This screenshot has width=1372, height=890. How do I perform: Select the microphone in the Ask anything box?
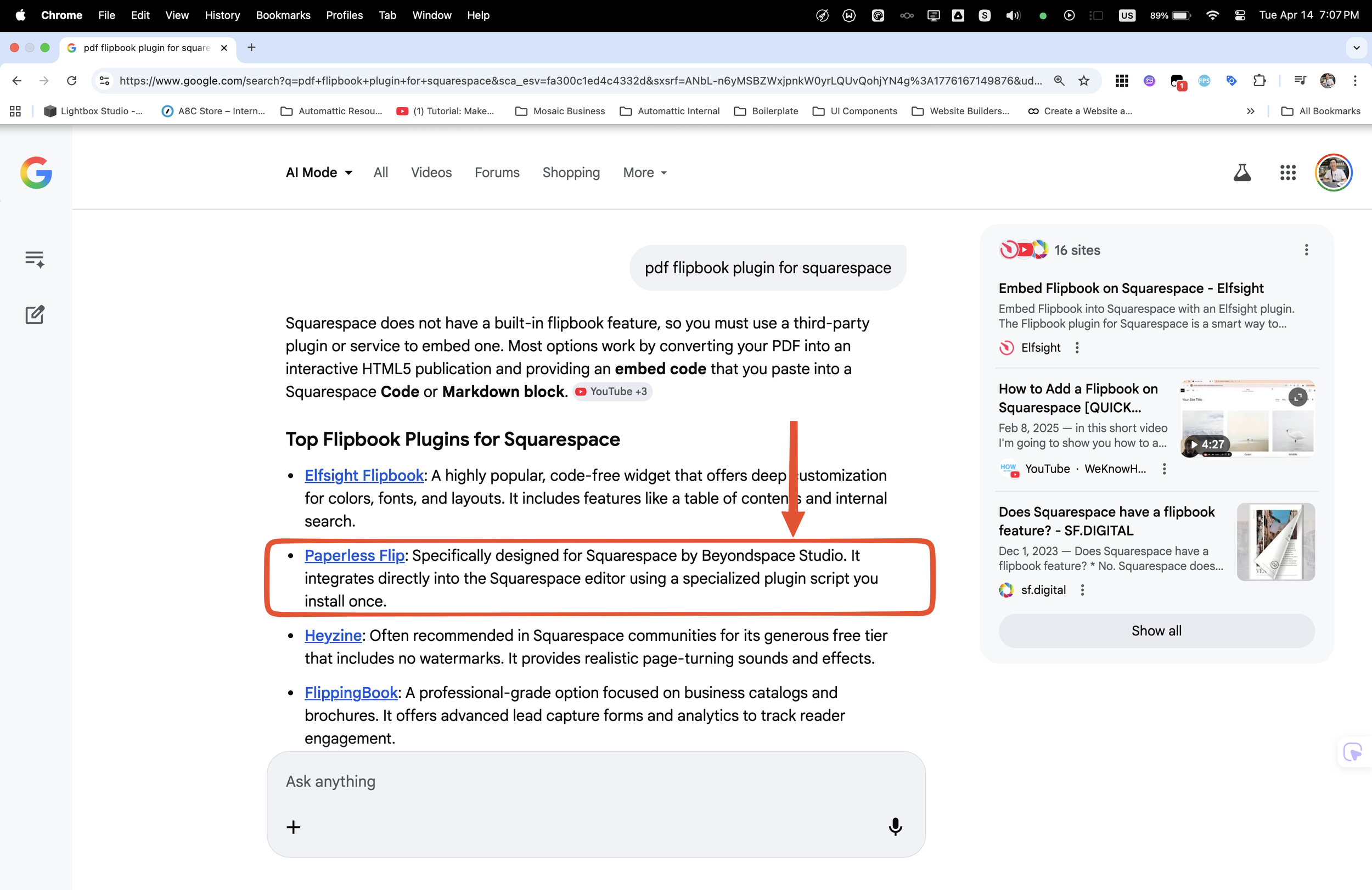(x=895, y=826)
